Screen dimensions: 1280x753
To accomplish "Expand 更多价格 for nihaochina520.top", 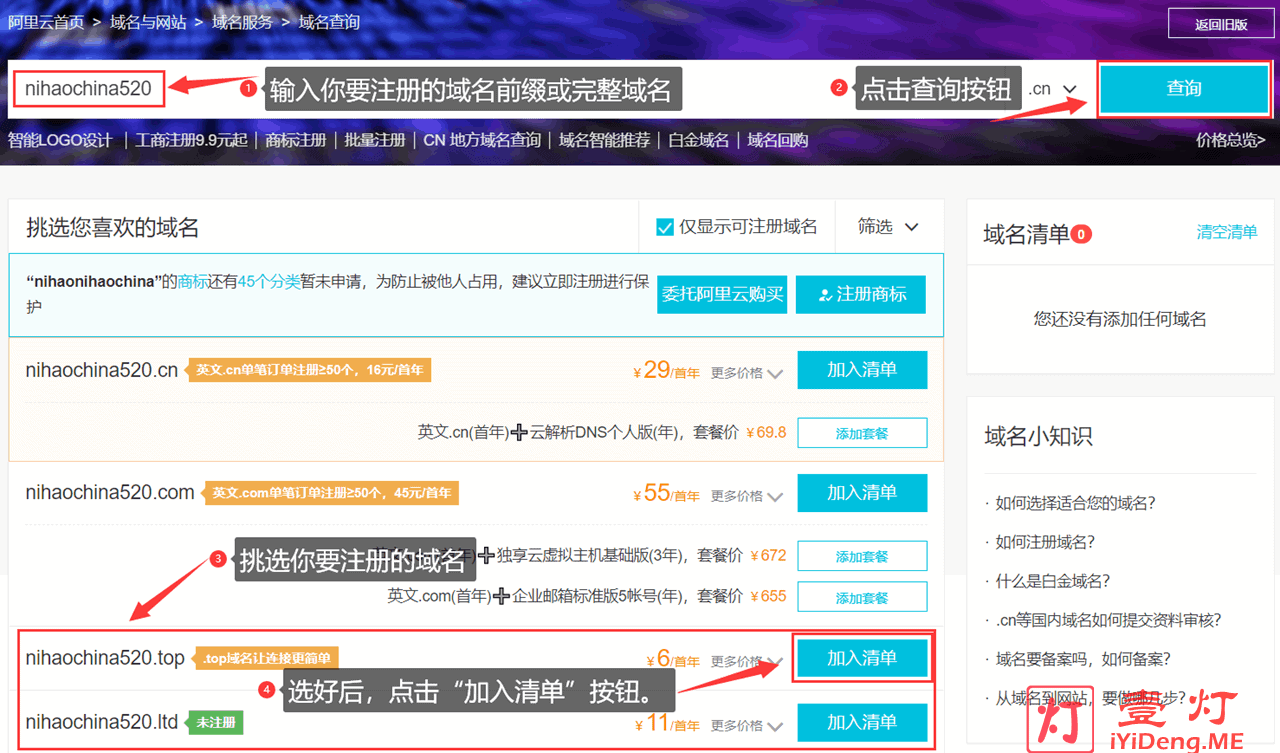I will 746,662.
